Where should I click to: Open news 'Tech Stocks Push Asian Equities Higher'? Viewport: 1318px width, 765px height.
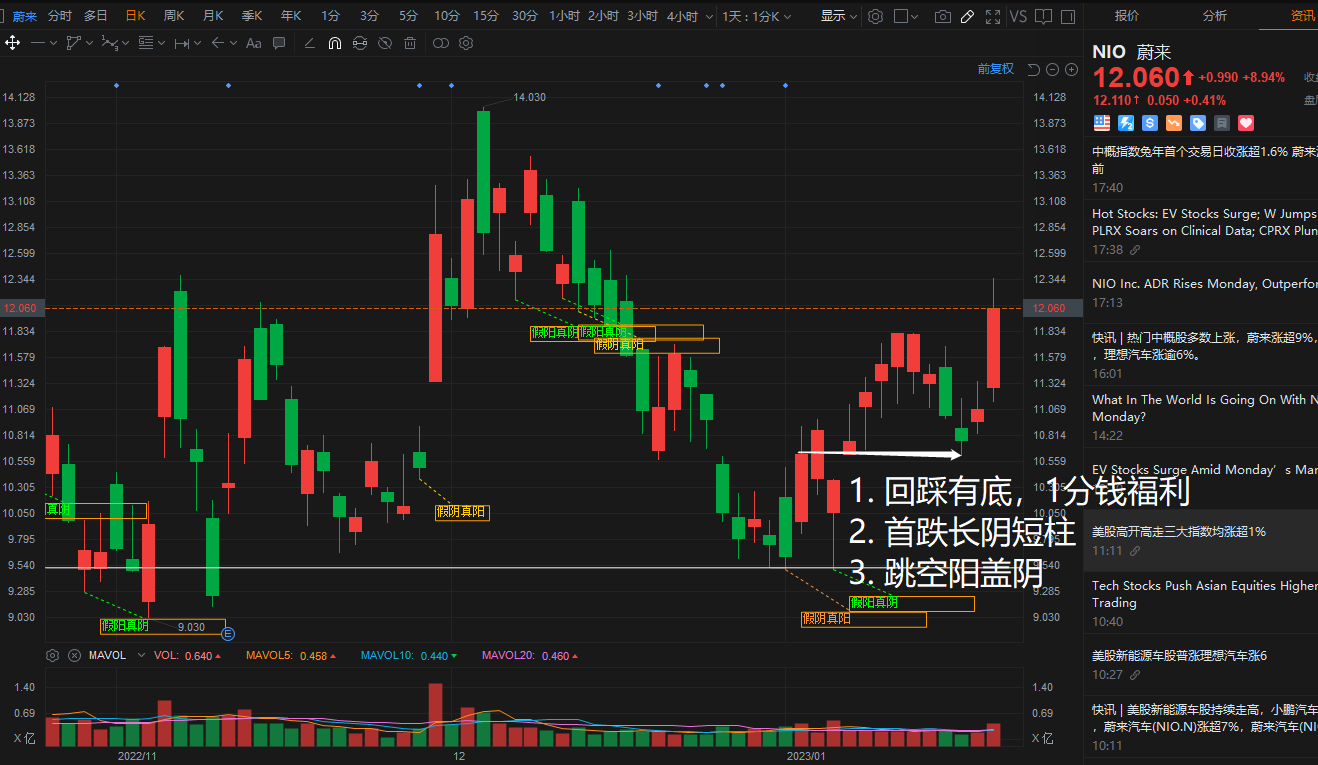[1205, 594]
